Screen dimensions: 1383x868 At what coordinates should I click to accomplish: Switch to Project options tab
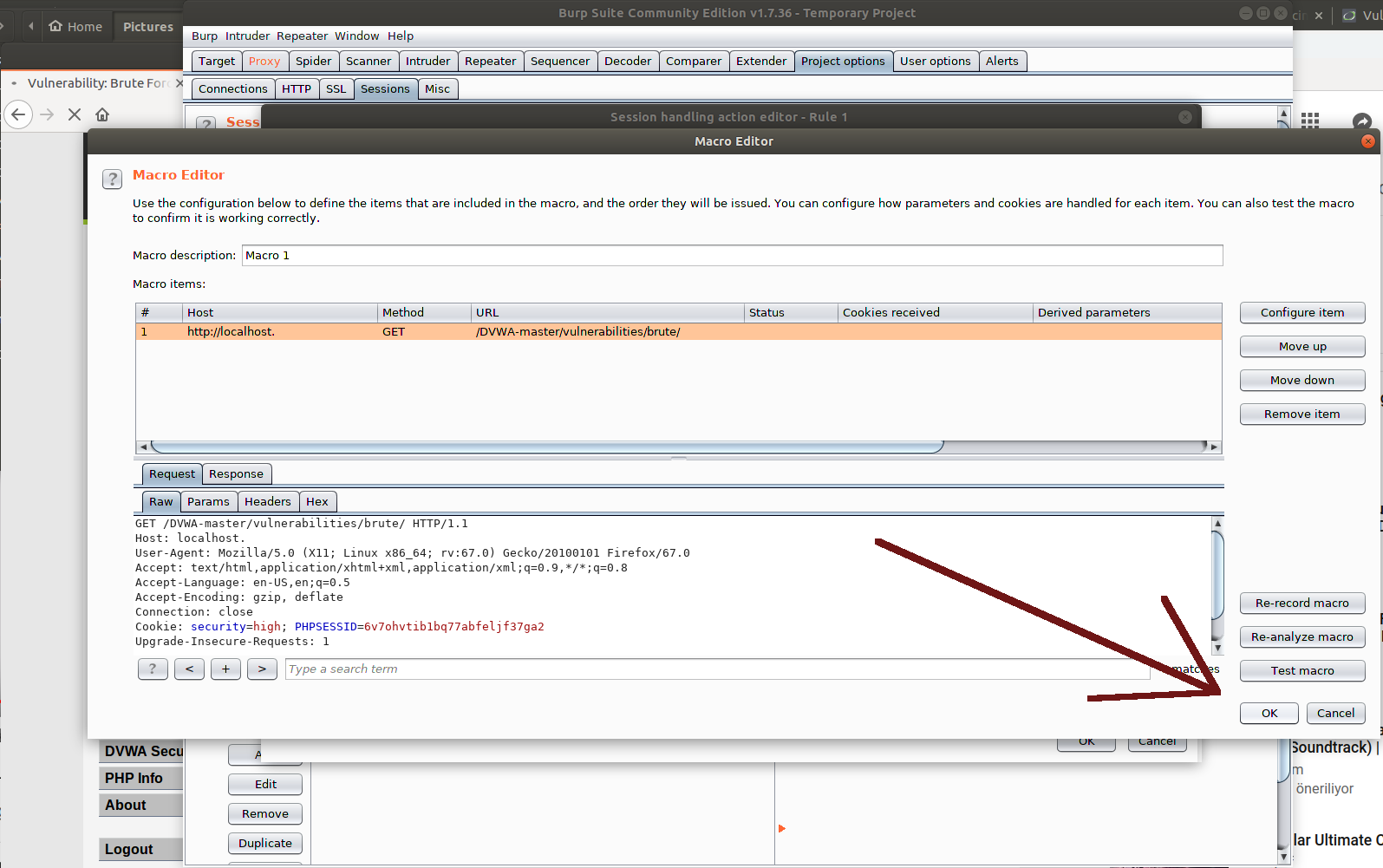843,61
